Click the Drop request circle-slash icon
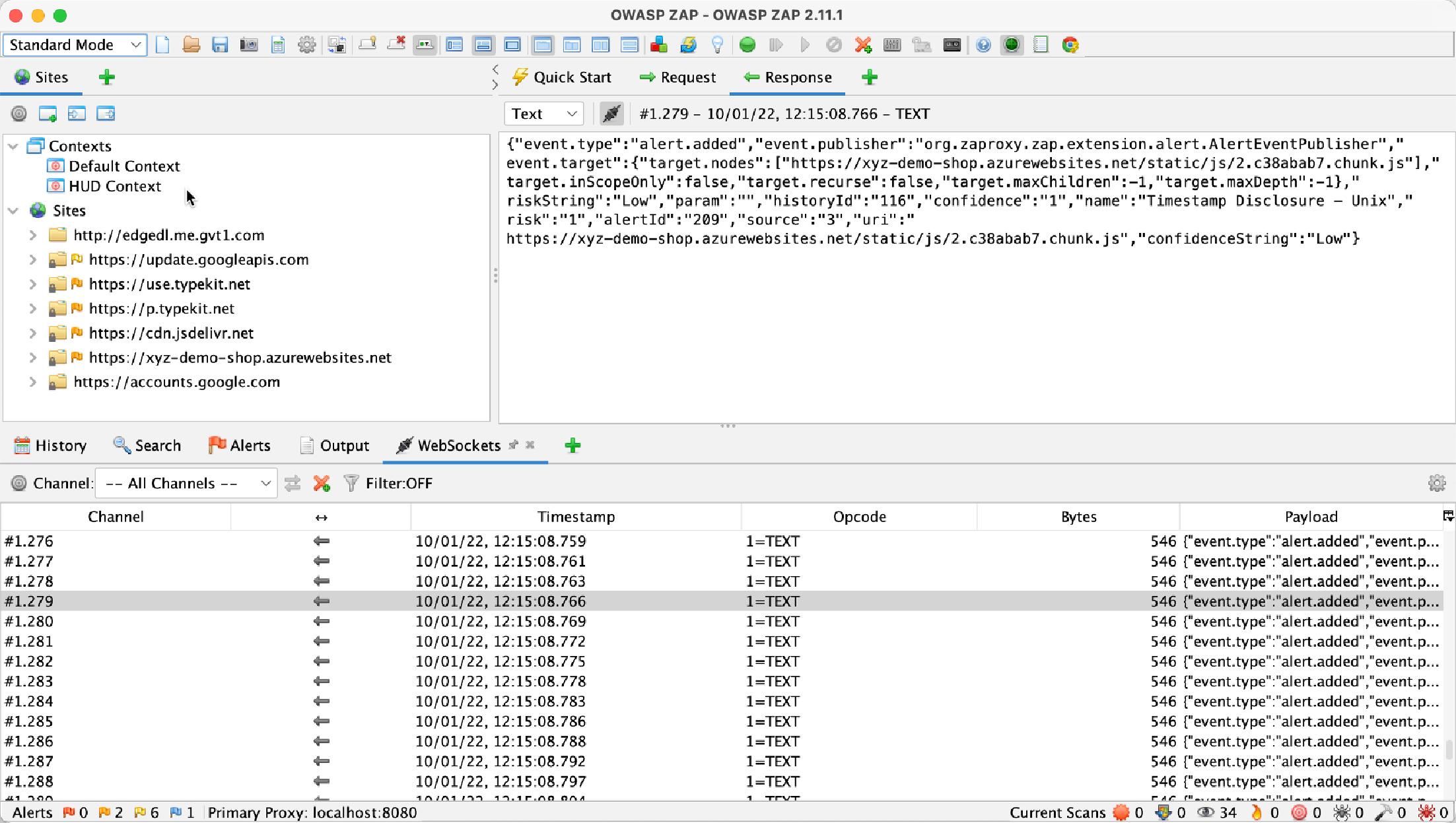The image size is (1456, 823). click(x=834, y=45)
